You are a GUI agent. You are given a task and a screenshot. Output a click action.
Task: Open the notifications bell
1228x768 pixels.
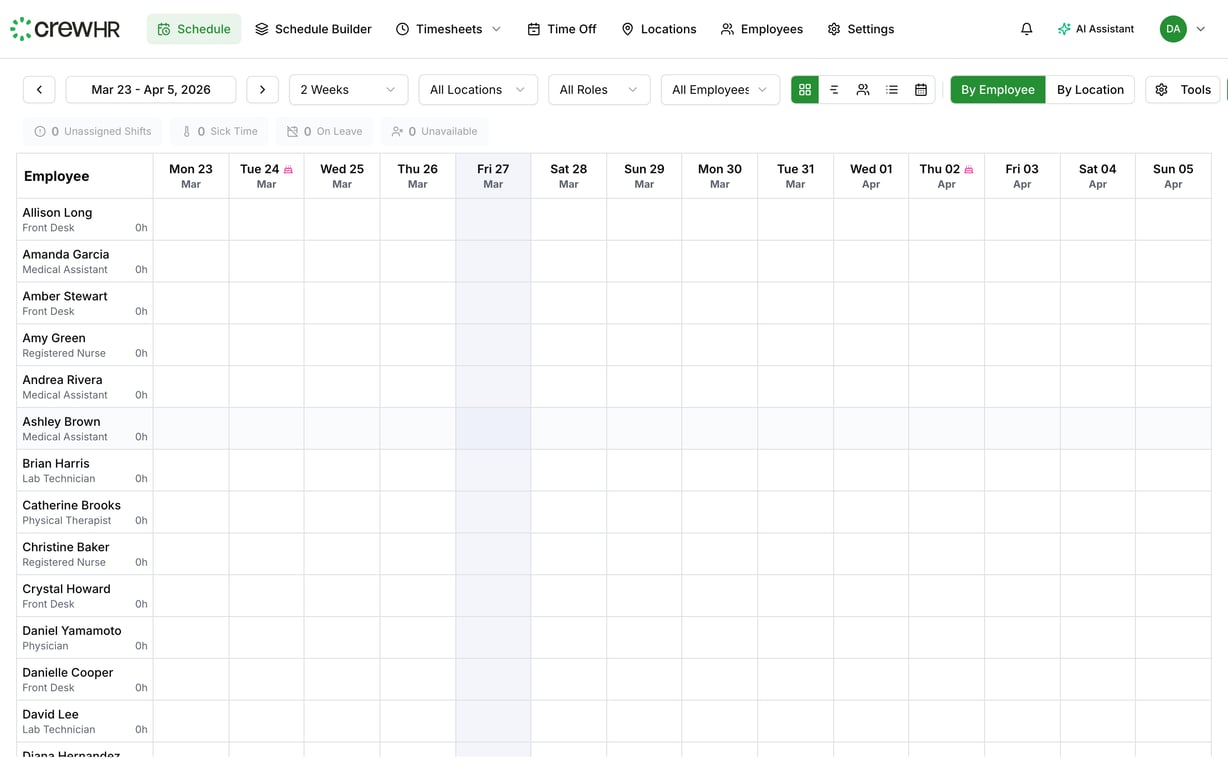coord(1026,28)
